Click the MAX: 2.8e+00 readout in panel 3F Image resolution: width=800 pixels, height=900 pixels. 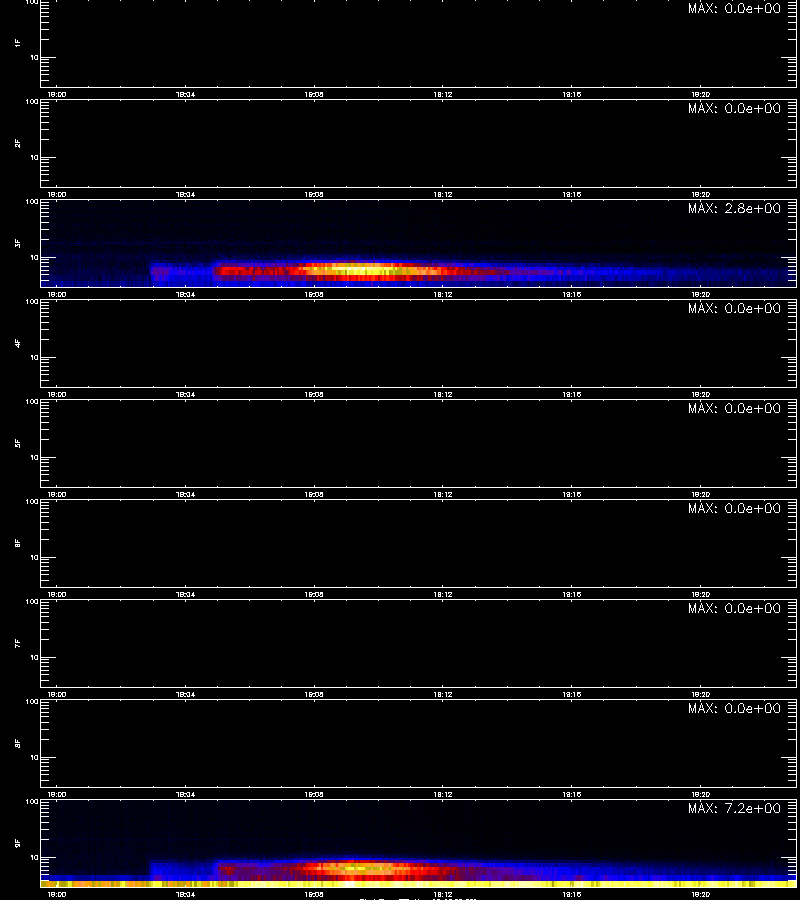pos(734,208)
